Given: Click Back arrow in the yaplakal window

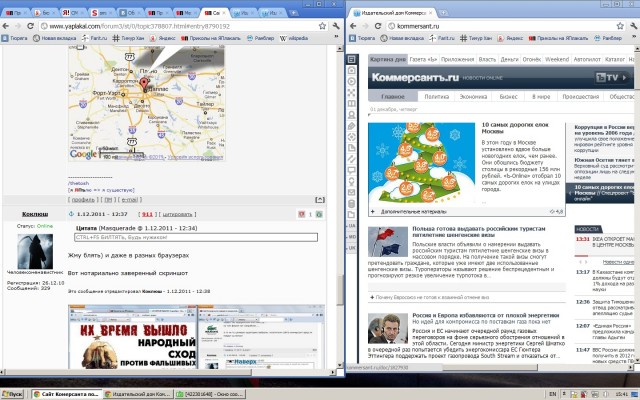Looking at the screenshot, I should point(6,26).
